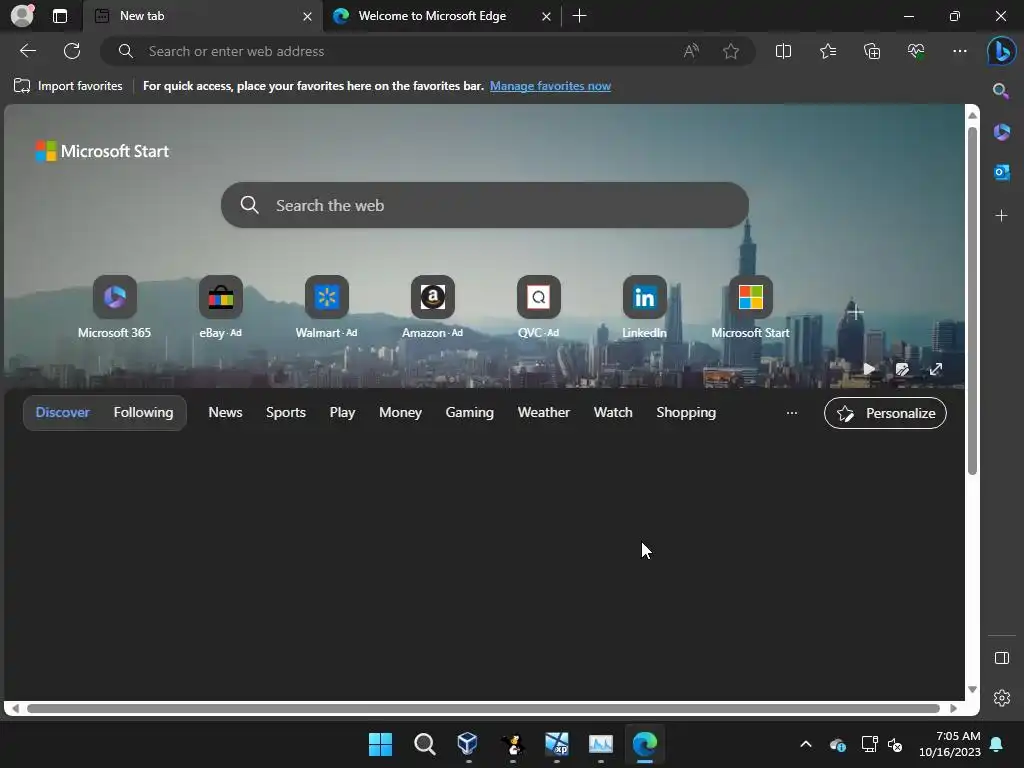Show hidden system tray icons

806,744
